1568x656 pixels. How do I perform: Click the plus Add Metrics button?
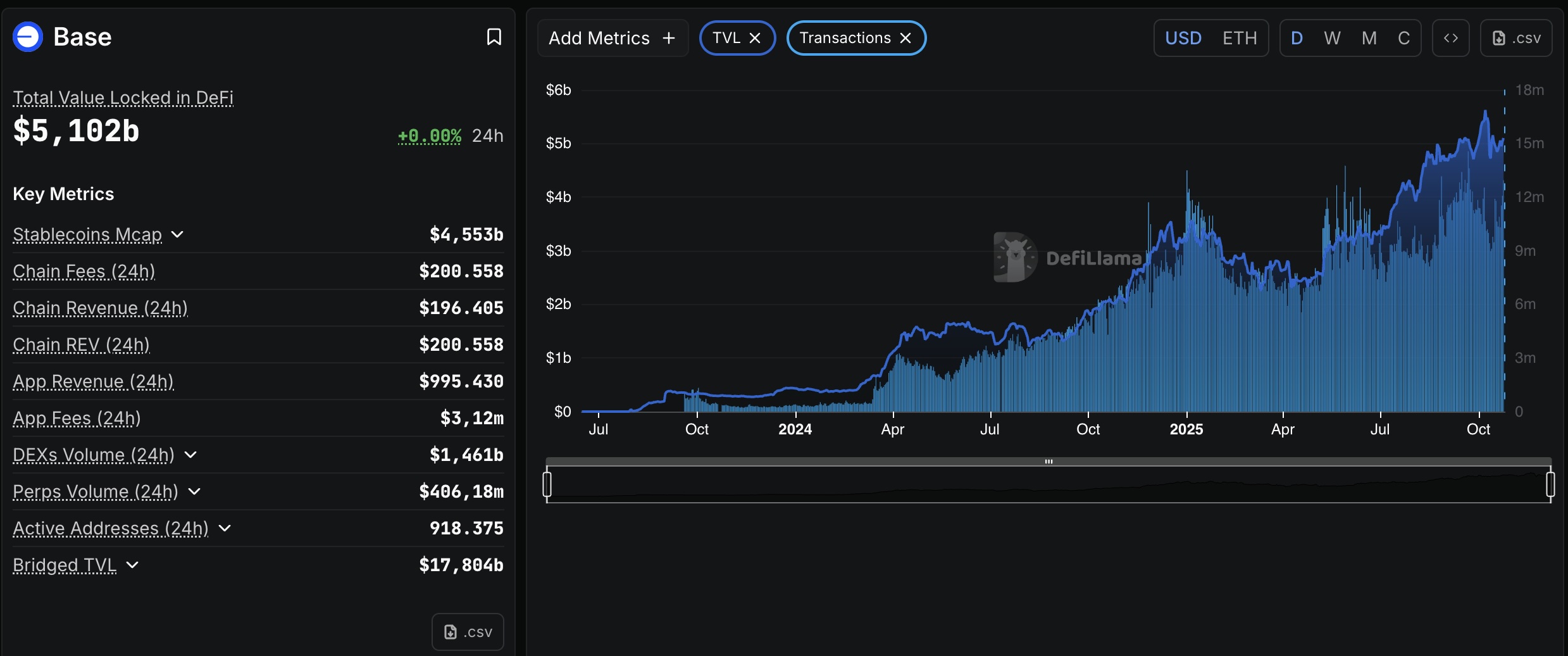(x=612, y=39)
